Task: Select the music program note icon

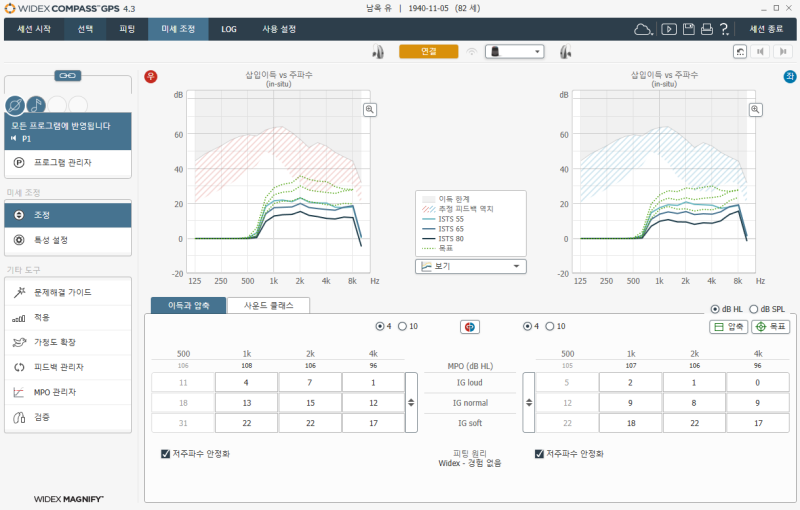Action: (36, 106)
